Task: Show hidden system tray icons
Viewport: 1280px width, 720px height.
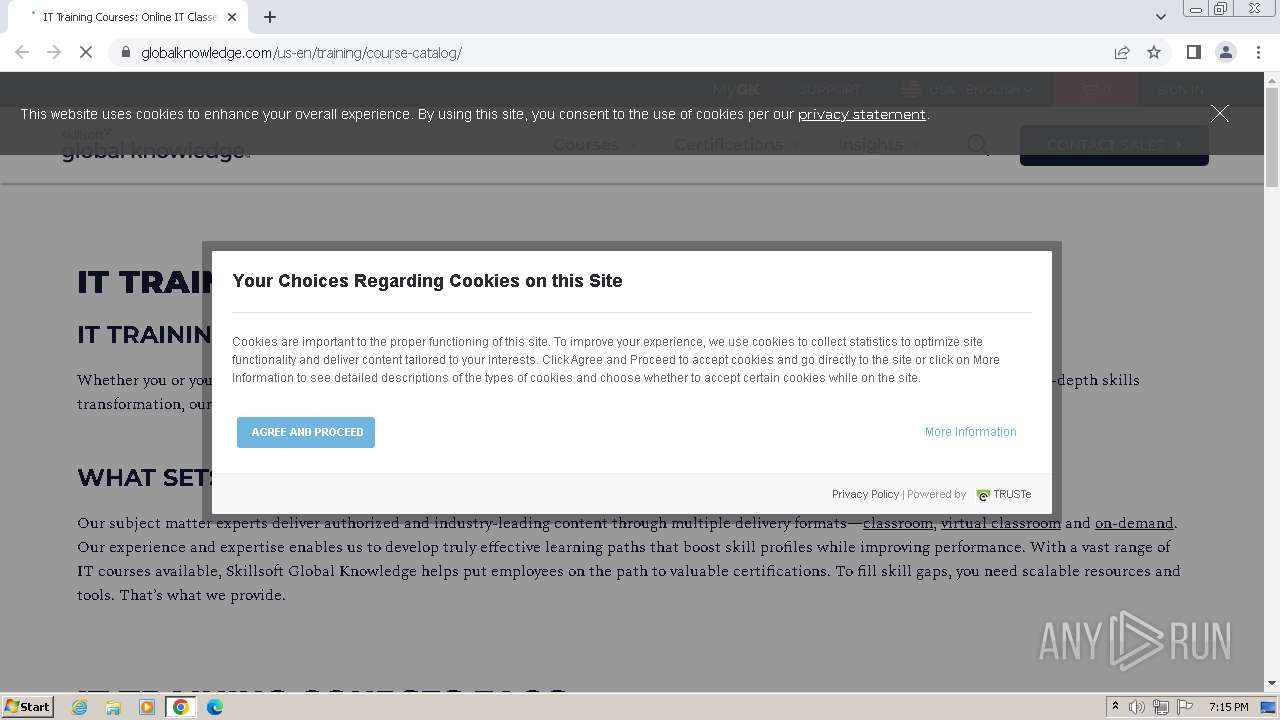Action: [x=1115, y=707]
